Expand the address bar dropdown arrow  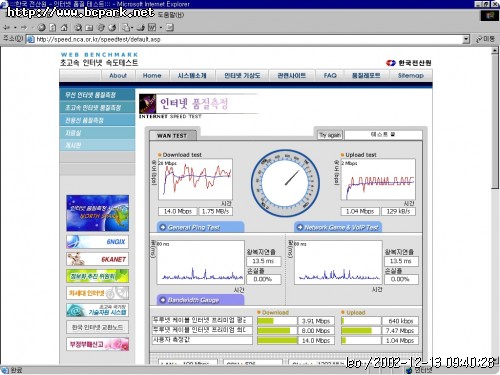(x=466, y=39)
